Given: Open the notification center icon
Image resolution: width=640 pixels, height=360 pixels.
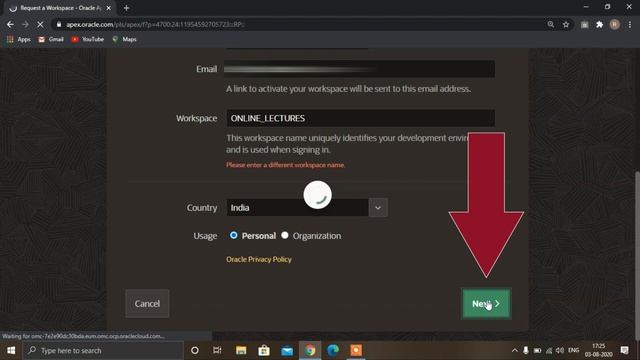Looking at the screenshot, I should [624, 351].
